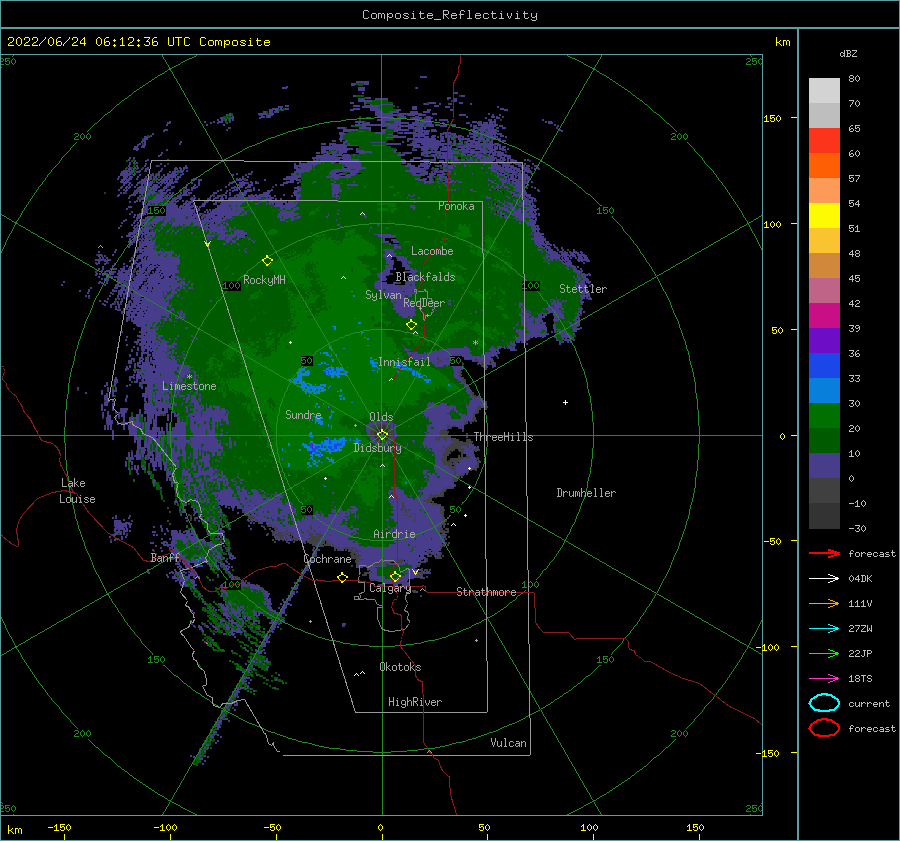Viewport: 900px width, 841px height.
Task: Click the RedDeer city label
Action: 424,303
